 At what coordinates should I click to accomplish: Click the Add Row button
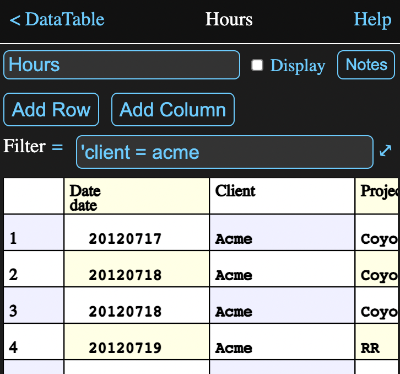coord(51,110)
